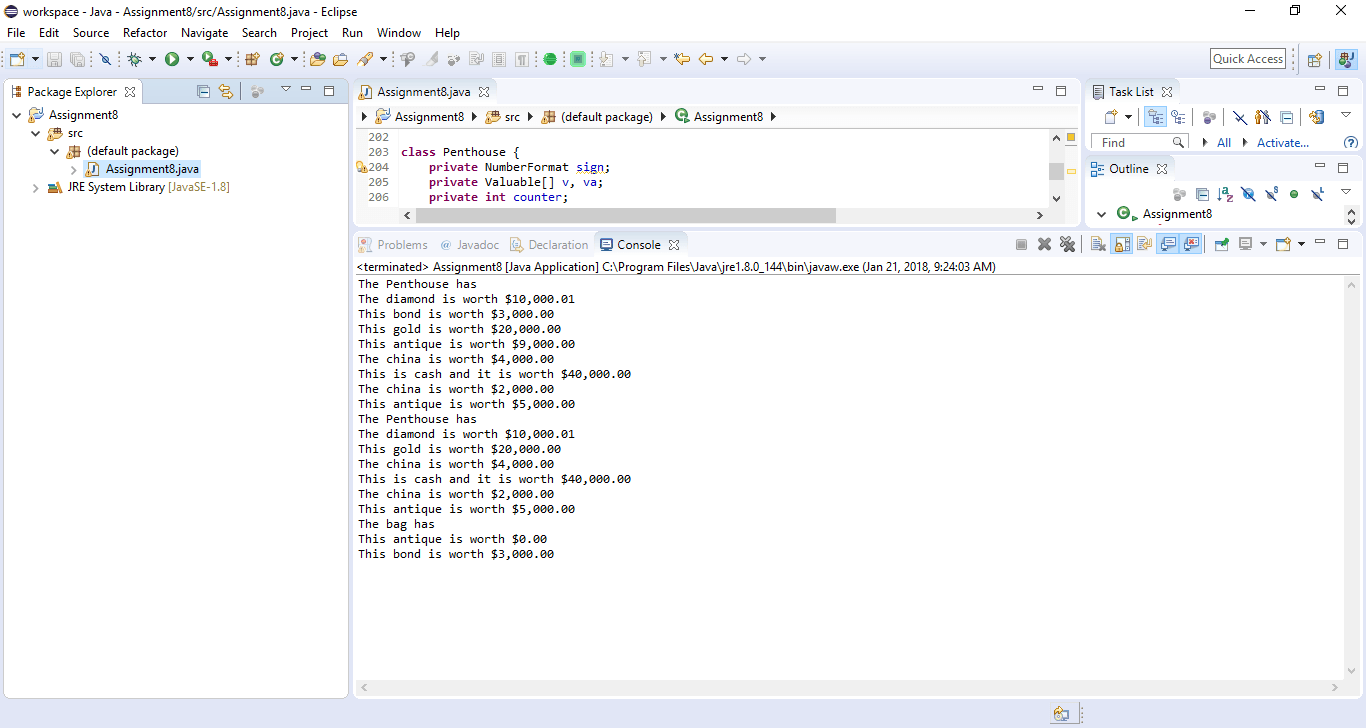Run the program with green Run button

tap(172, 59)
